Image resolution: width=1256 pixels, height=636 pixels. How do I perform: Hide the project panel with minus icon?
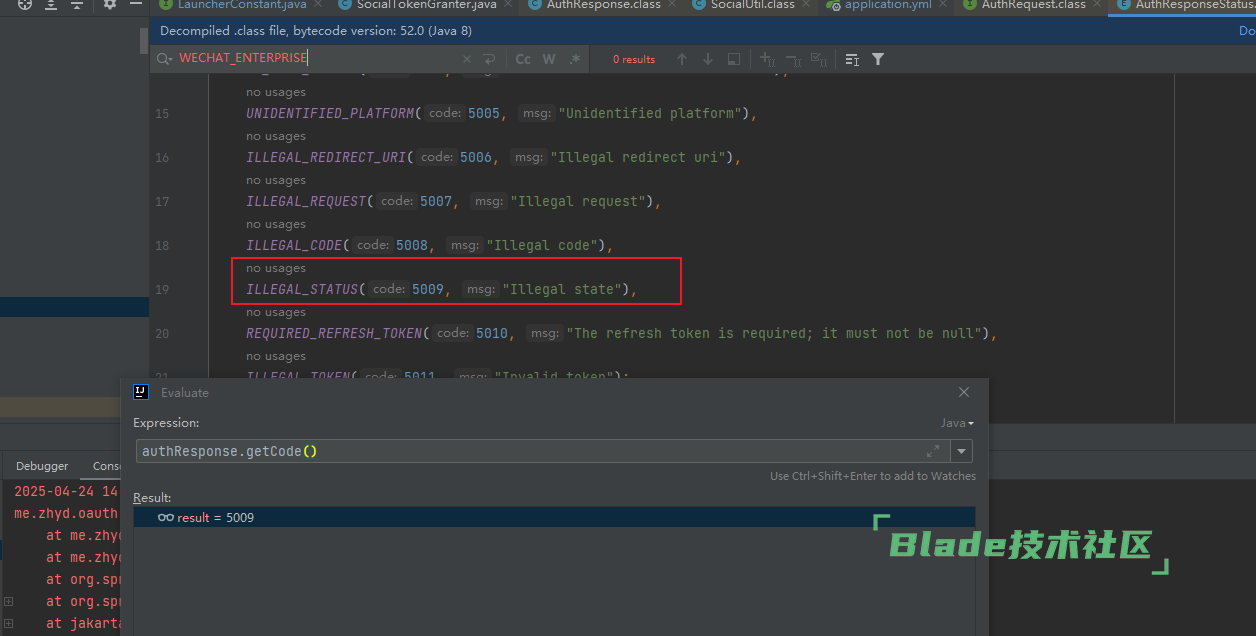(136, 5)
